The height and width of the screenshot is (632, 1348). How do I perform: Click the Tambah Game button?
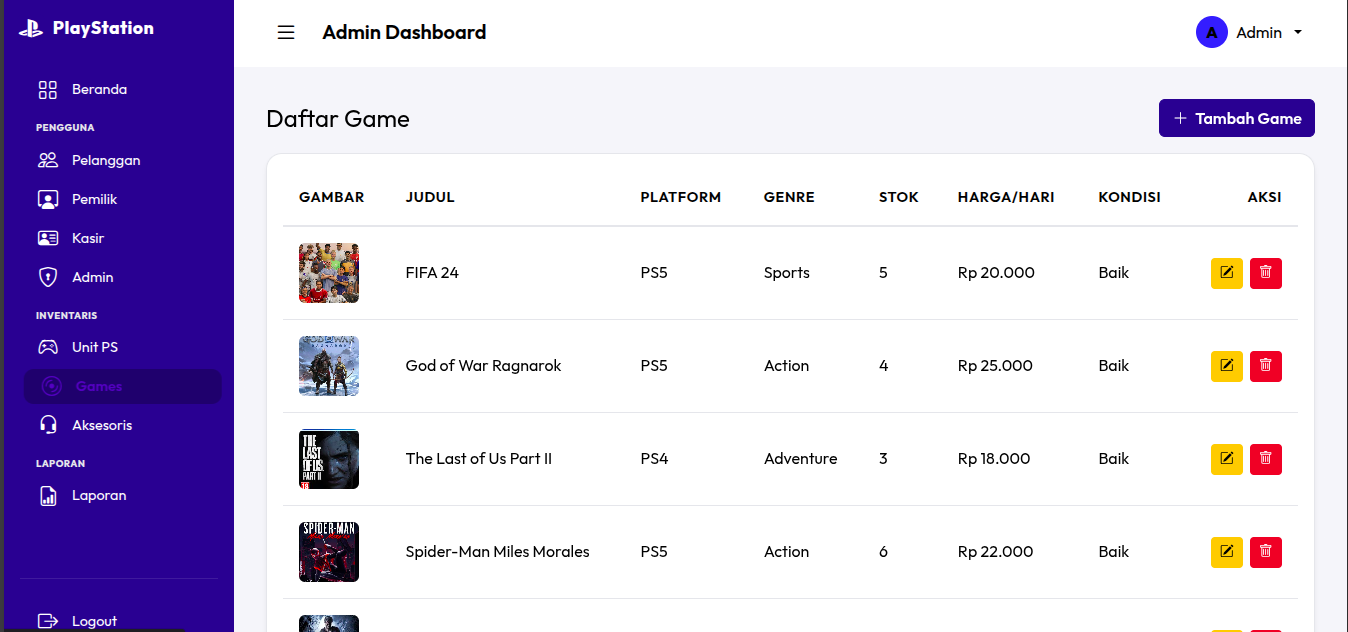tap(1236, 118)
